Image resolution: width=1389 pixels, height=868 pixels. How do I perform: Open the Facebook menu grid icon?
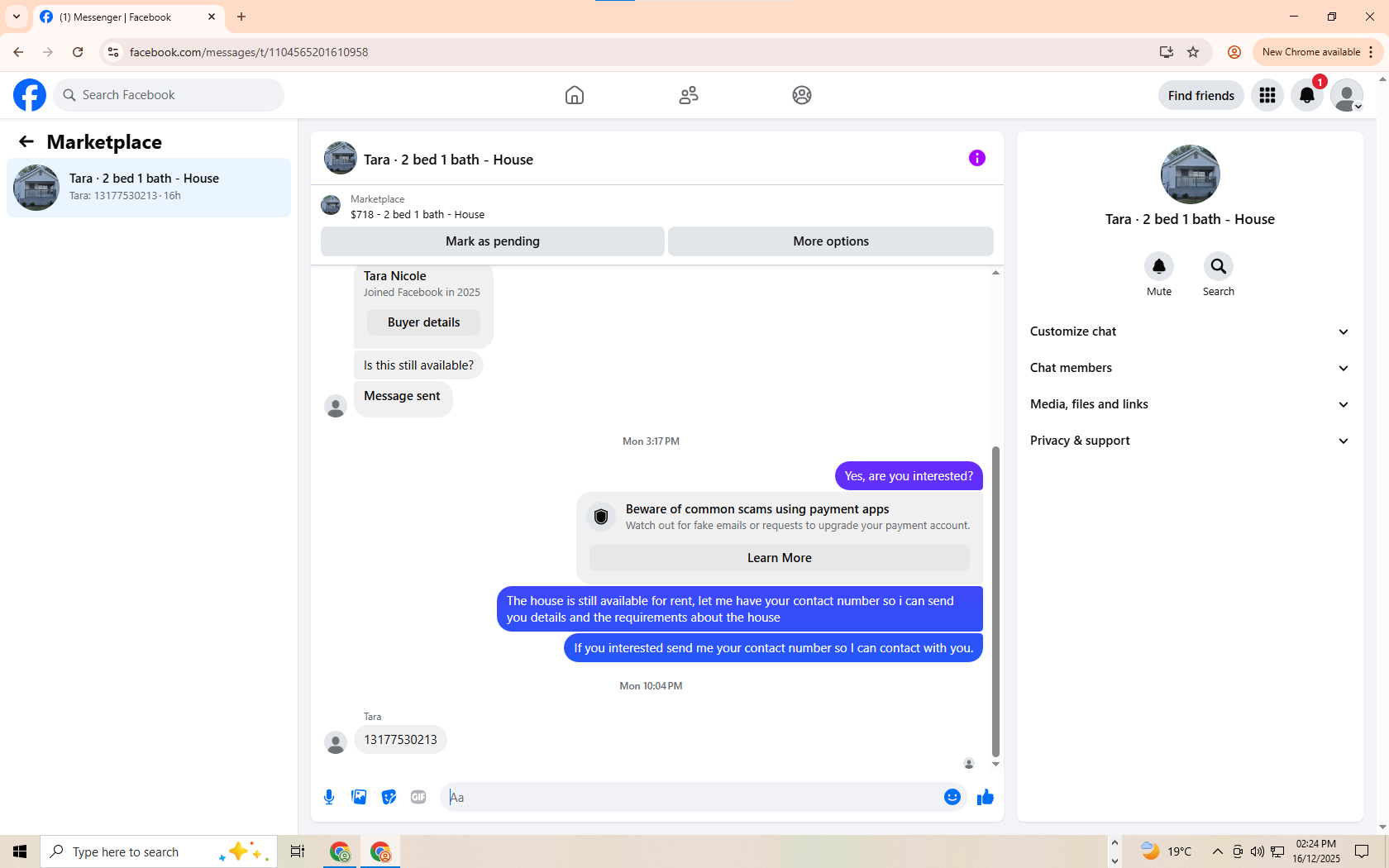(x=1267, y=95)
